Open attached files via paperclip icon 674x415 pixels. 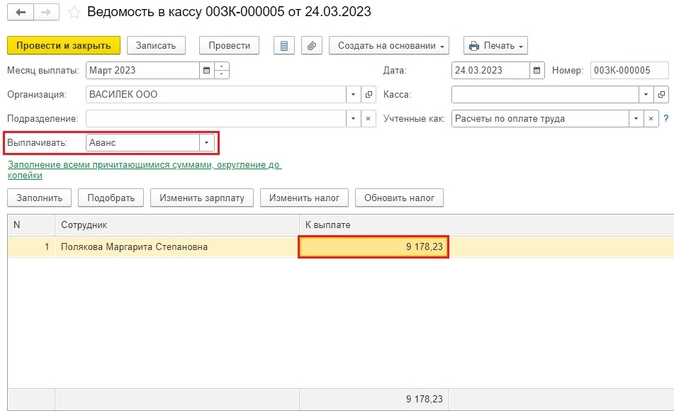[x=312, y=46]
